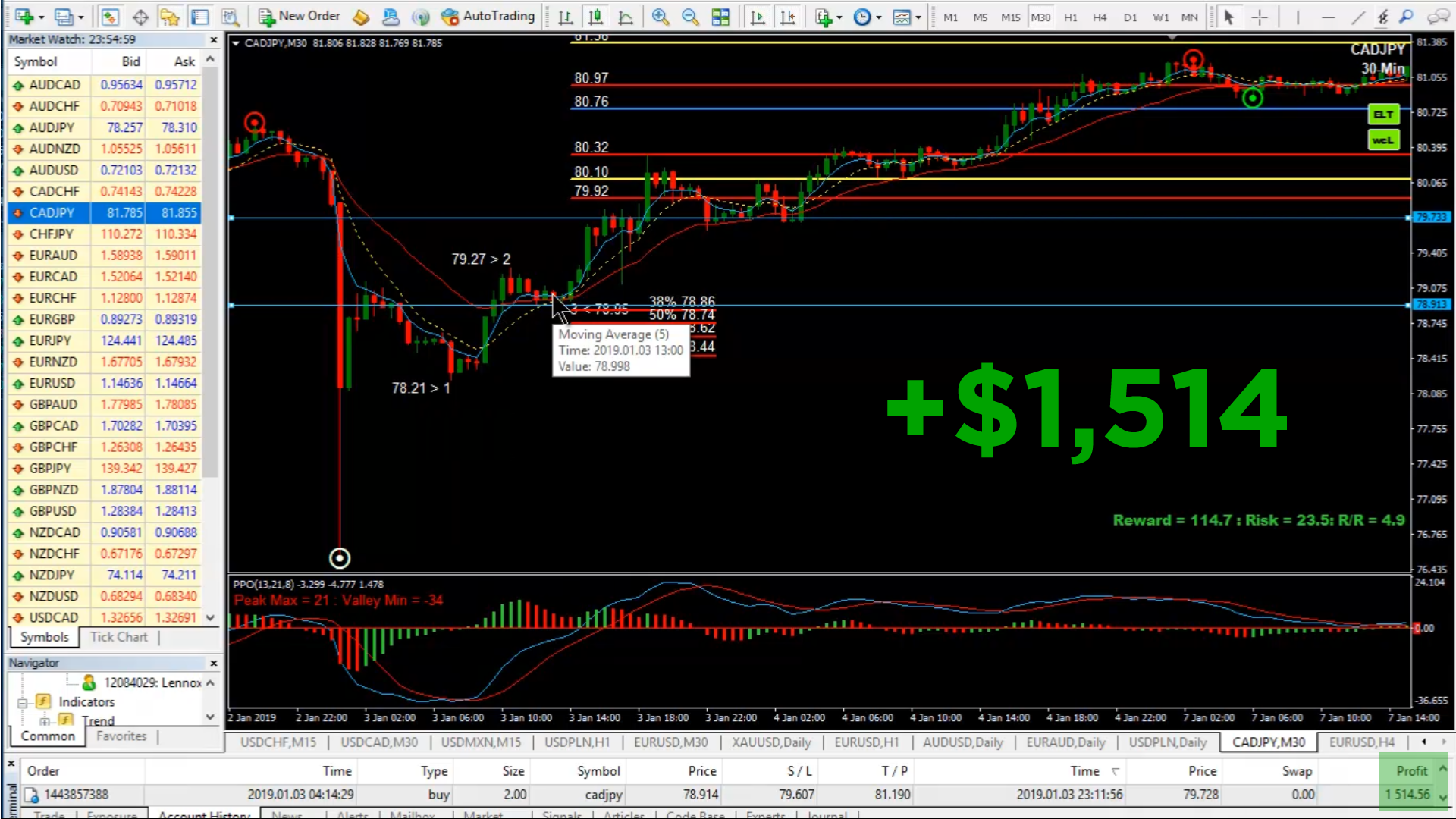Click the New Order button
This screenshot has height=819, width=1456.
pos(299,16)
